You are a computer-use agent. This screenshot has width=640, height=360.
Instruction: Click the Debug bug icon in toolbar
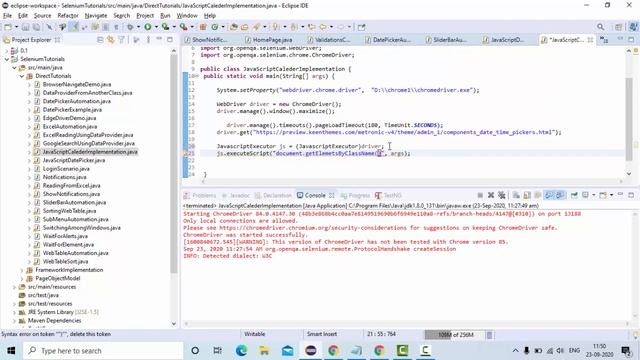[130, 27]
